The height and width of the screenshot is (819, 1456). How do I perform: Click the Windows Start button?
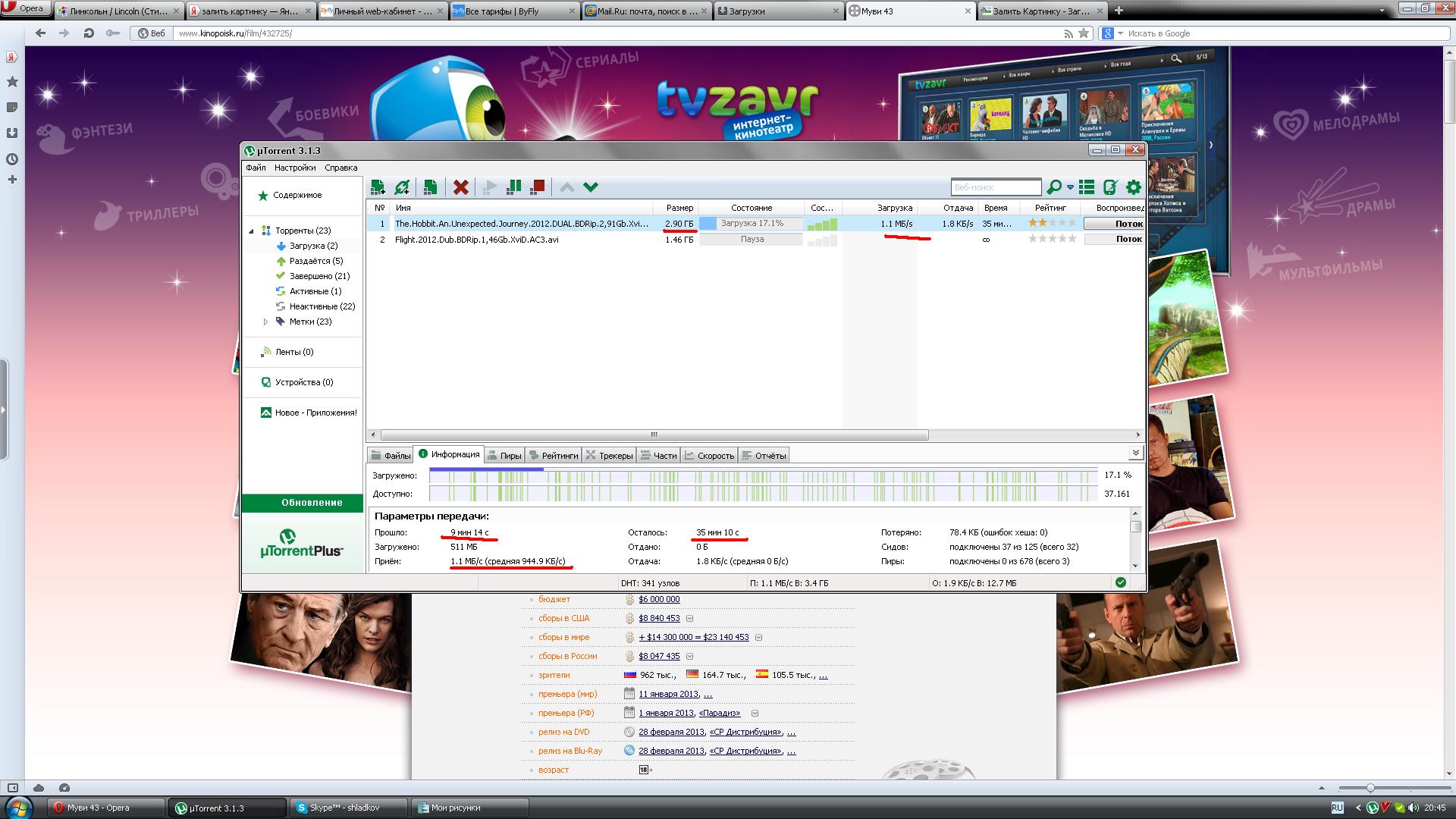click(18, 807)
